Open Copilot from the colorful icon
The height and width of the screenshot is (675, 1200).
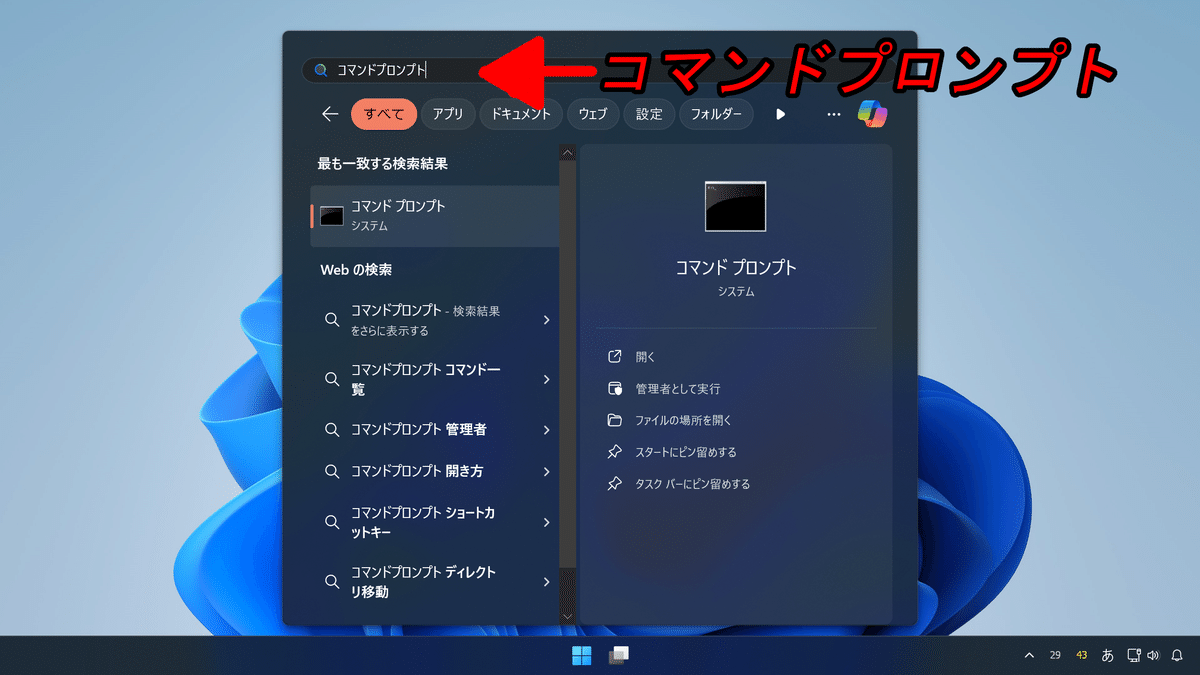point(872,113)
